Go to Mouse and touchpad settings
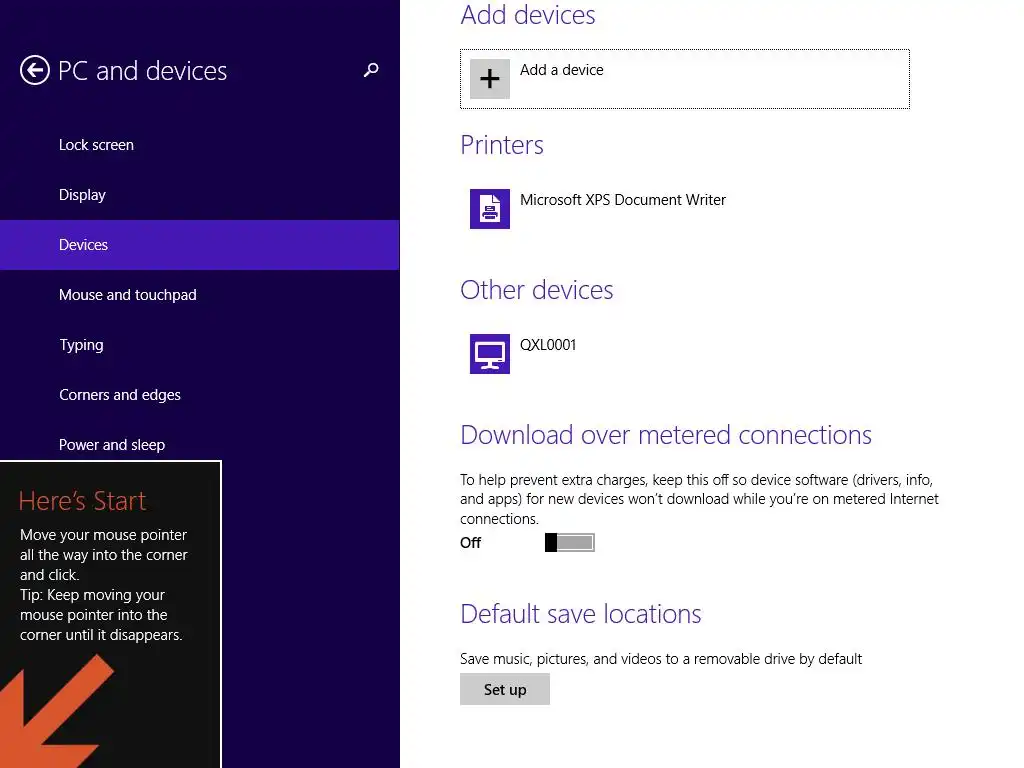 tap(127, 295)
